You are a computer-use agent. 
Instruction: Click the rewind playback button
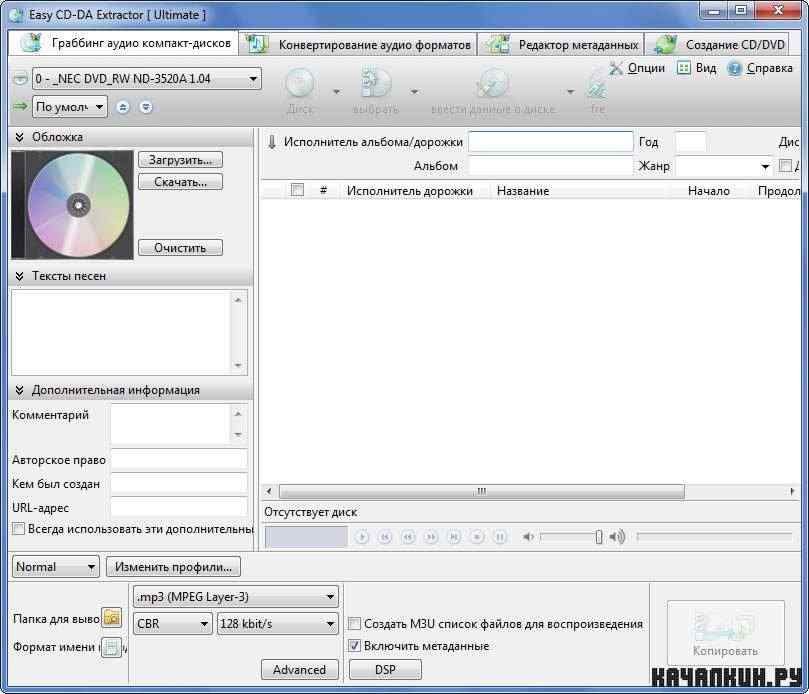408,537
